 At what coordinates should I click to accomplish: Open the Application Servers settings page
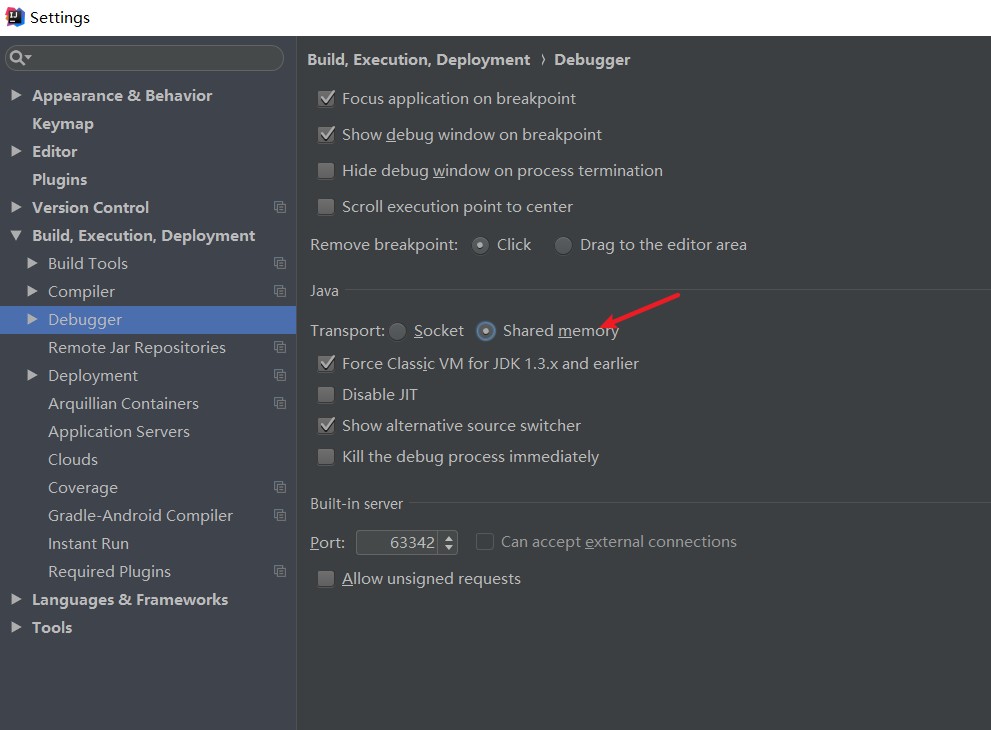tap(119, 432)
